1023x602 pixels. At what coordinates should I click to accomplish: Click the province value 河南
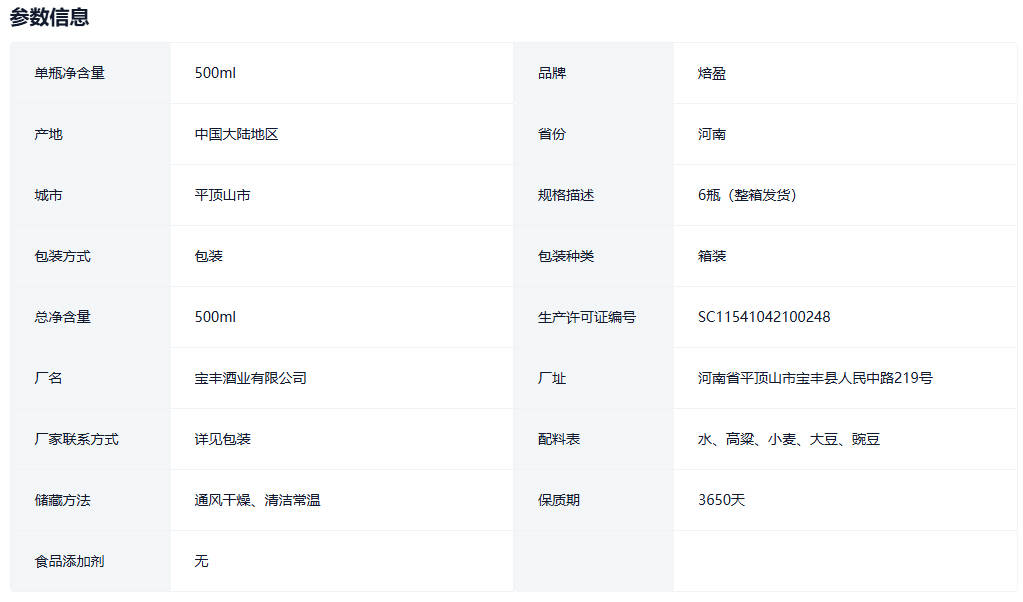712,134
